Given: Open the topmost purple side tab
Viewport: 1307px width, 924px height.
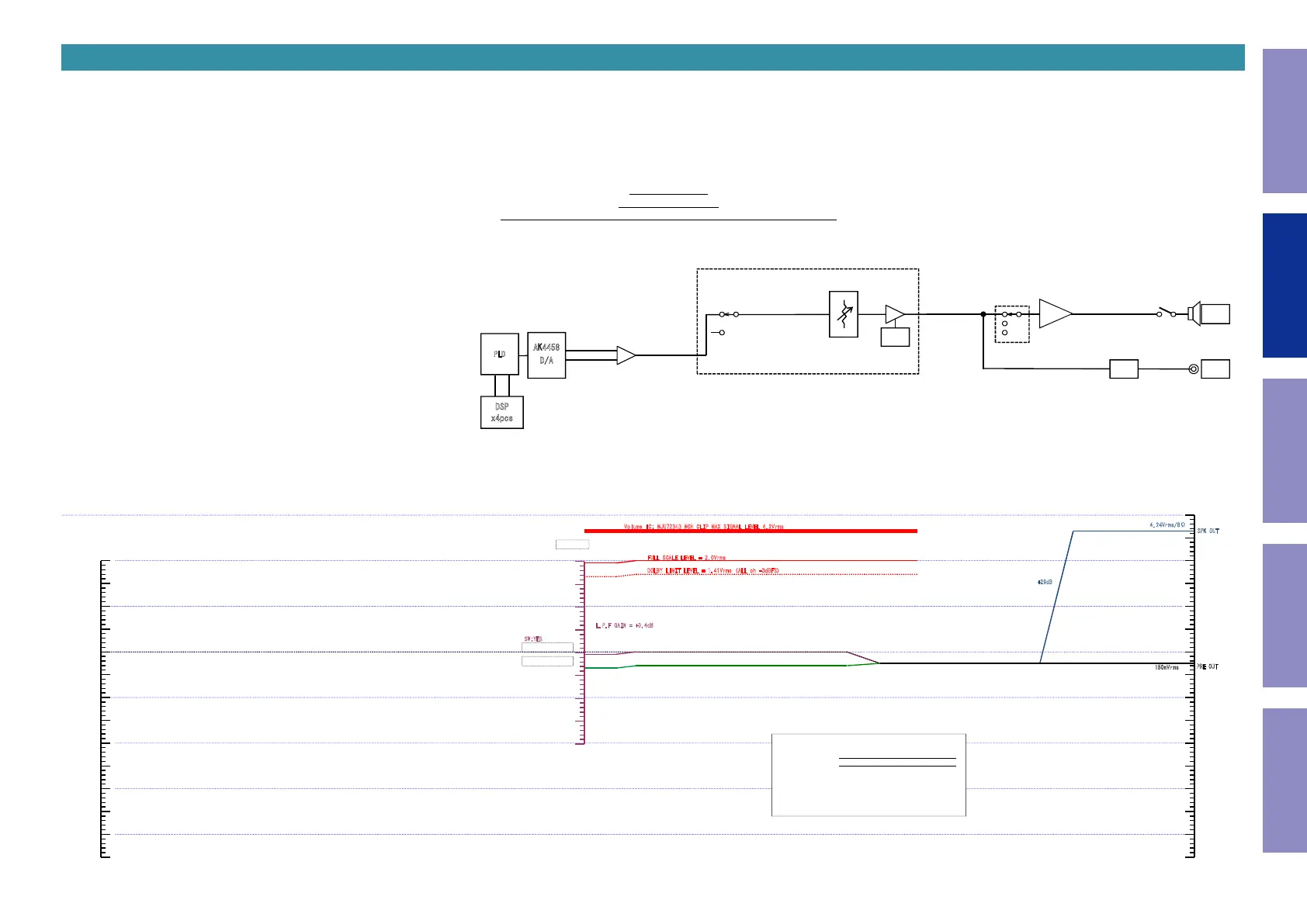Looking at the screenshot, I should [1284, 121].
